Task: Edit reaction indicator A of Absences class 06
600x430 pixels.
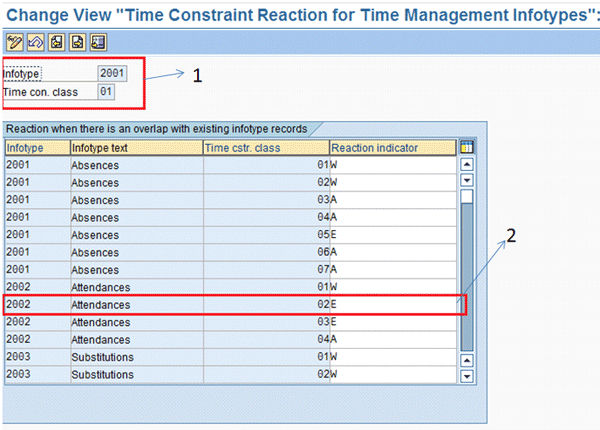Action: point(393,252)
